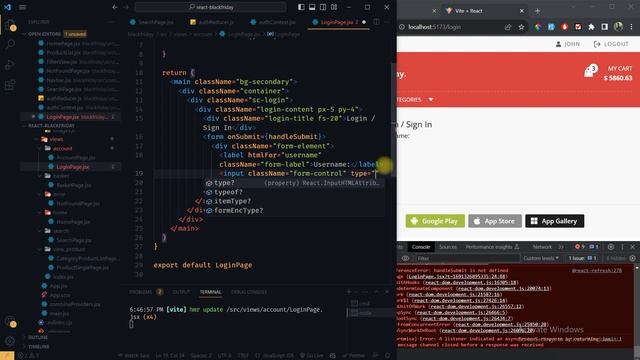640x360 pixels.
Task: Open authReducer.js in Open Editors list
Action: pyautogui.click(x=78, y=98)
